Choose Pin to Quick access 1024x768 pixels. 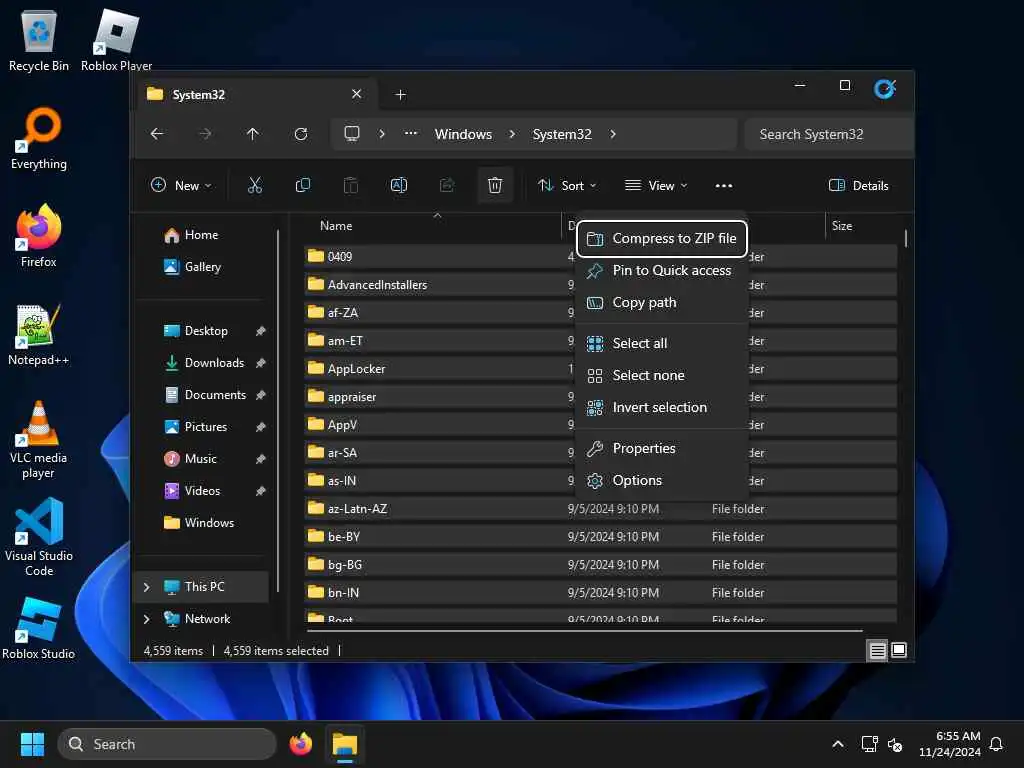click(662, 270)
